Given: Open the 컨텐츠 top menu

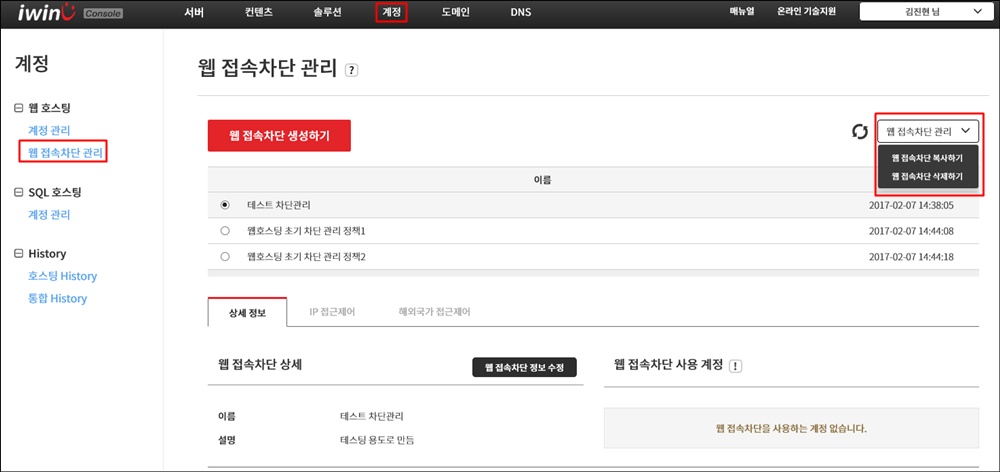Looking at the screenshot, I should 259,12.
